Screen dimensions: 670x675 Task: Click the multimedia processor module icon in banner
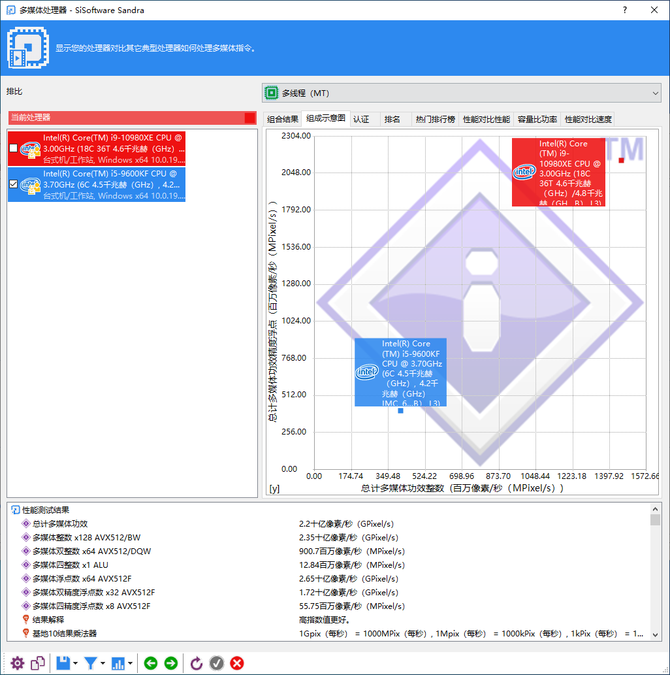pos(28,48)
